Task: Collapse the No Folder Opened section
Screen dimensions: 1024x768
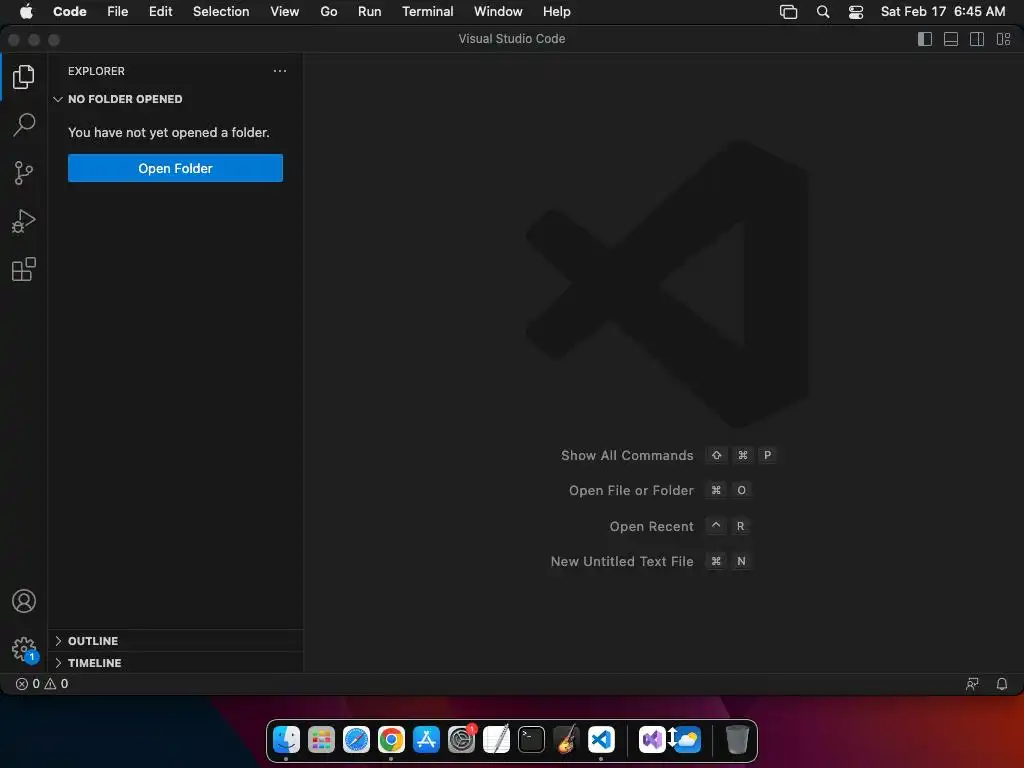Action: (175, 99)
